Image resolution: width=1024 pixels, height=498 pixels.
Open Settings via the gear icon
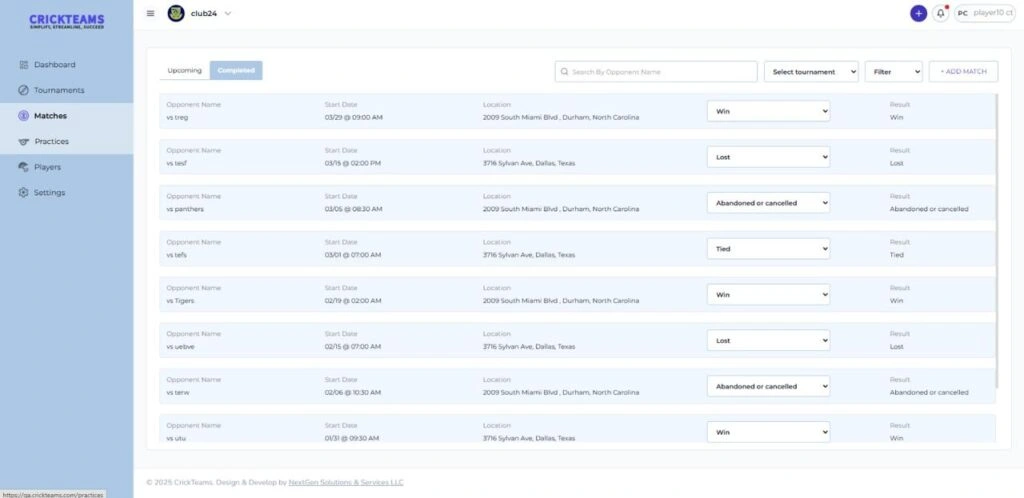23,193
